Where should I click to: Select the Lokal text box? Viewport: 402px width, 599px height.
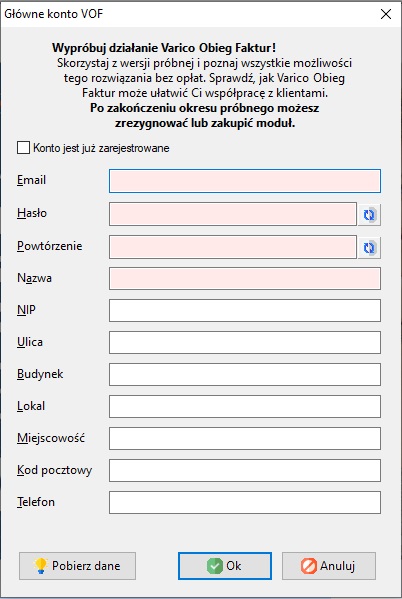click(x=245, y=406)
